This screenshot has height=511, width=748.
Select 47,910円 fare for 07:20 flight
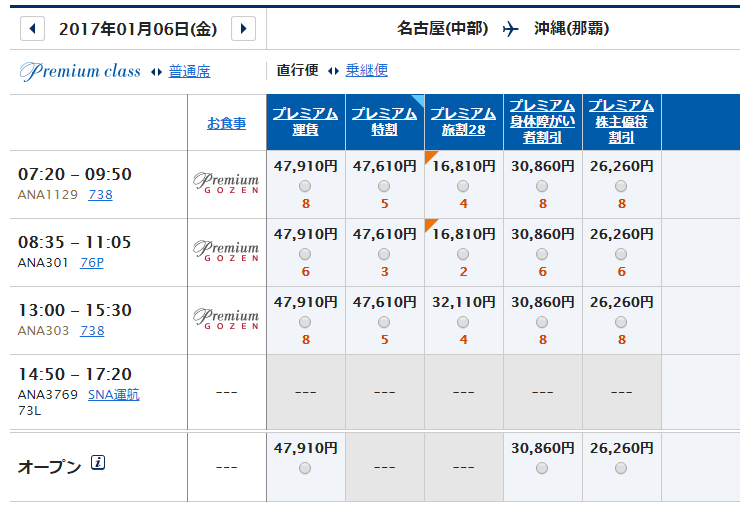[x=305, y=186]
